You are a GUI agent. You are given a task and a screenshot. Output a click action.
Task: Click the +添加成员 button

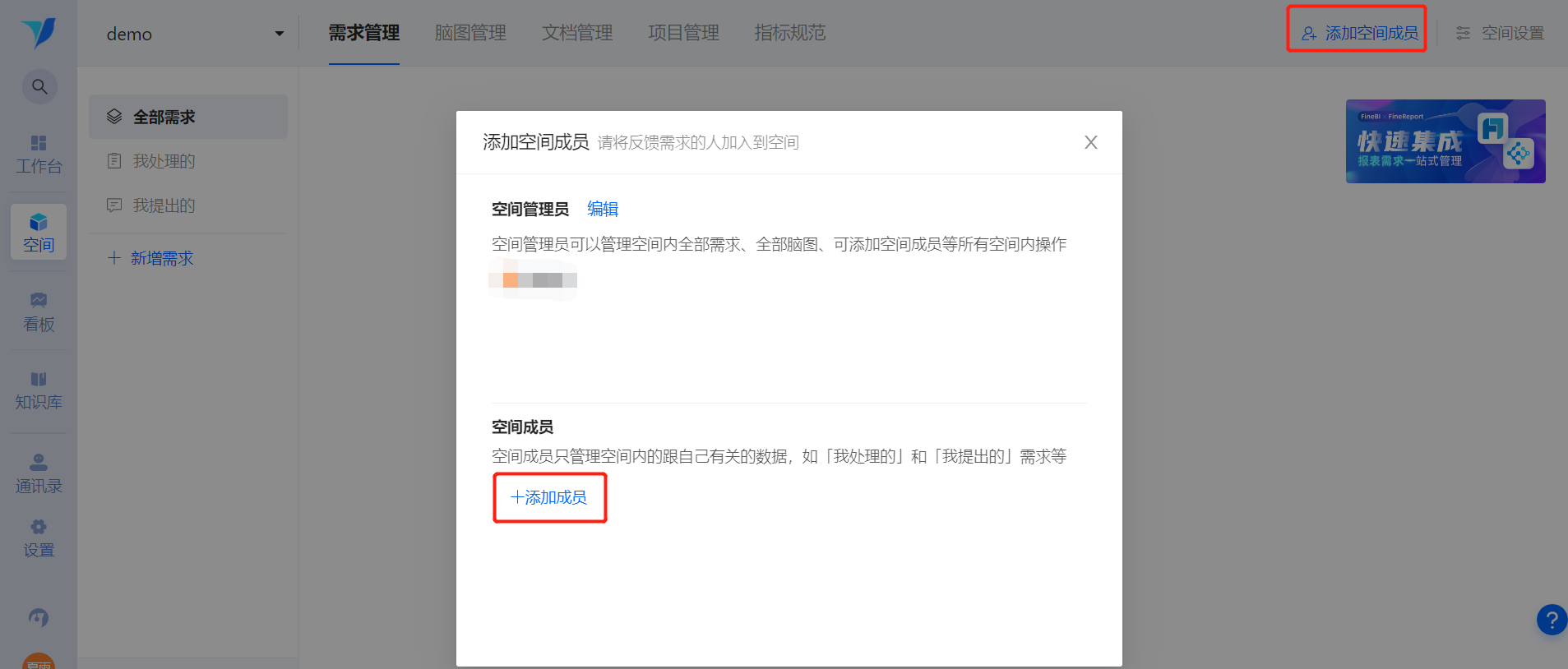[x=549, y=497]
